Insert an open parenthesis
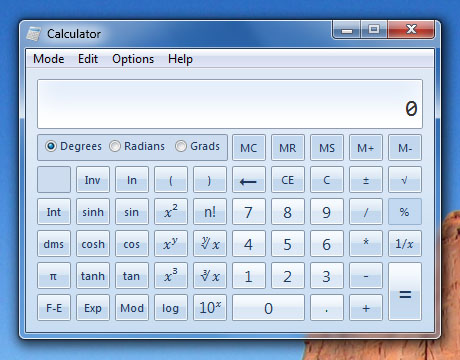The height and width of the screenshot is (360, 460). coord(171,180)
